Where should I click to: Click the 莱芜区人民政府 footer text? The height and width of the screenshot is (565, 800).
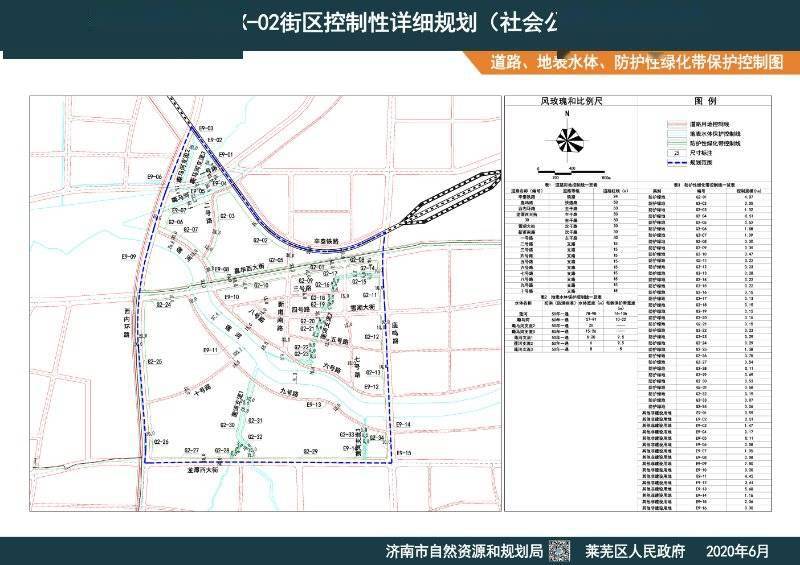[x=634, y=551]
